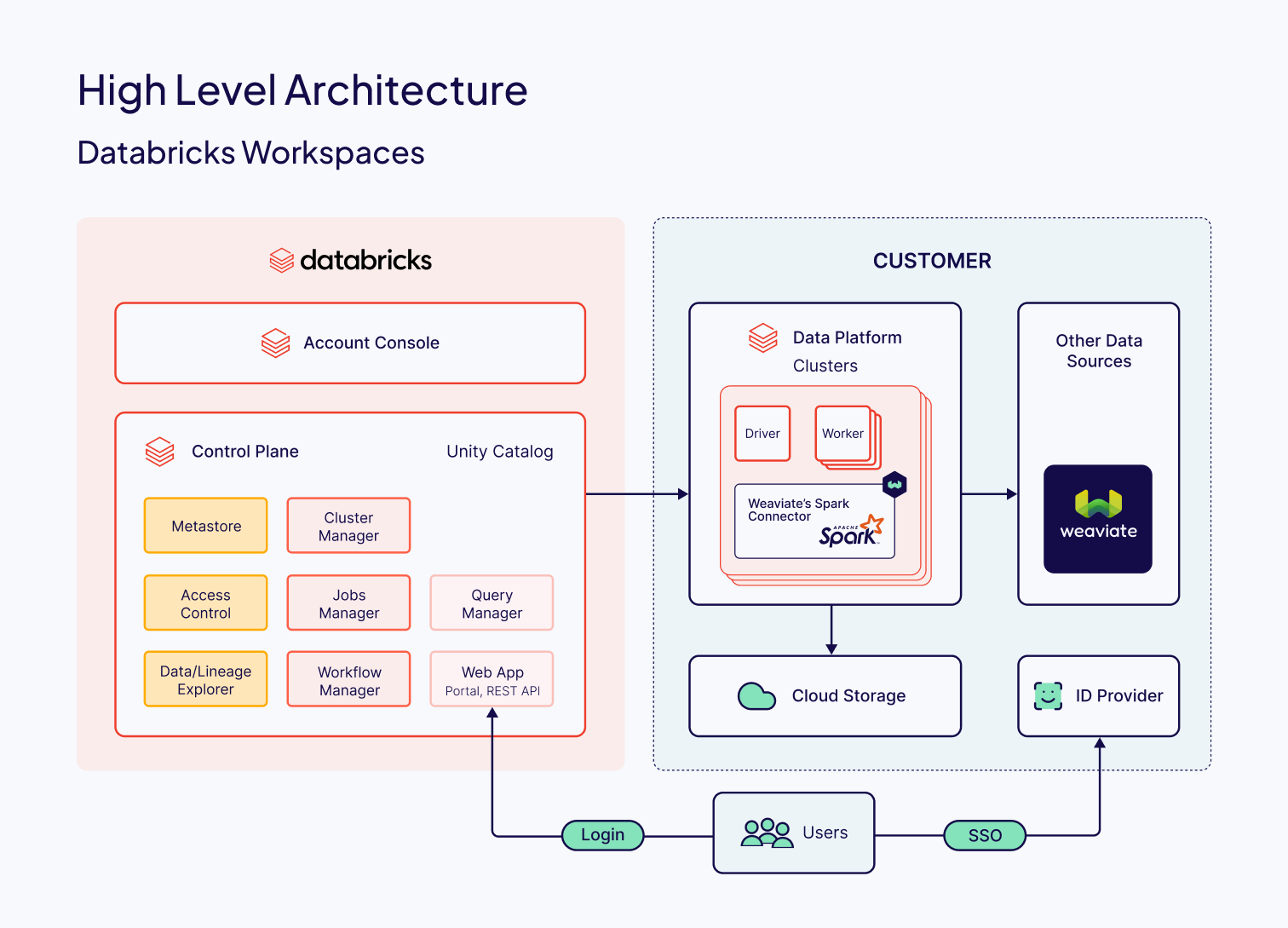Screen dimensions: 1288x928
Task: Click the Users group icon
Action: (x=767, y=833)
